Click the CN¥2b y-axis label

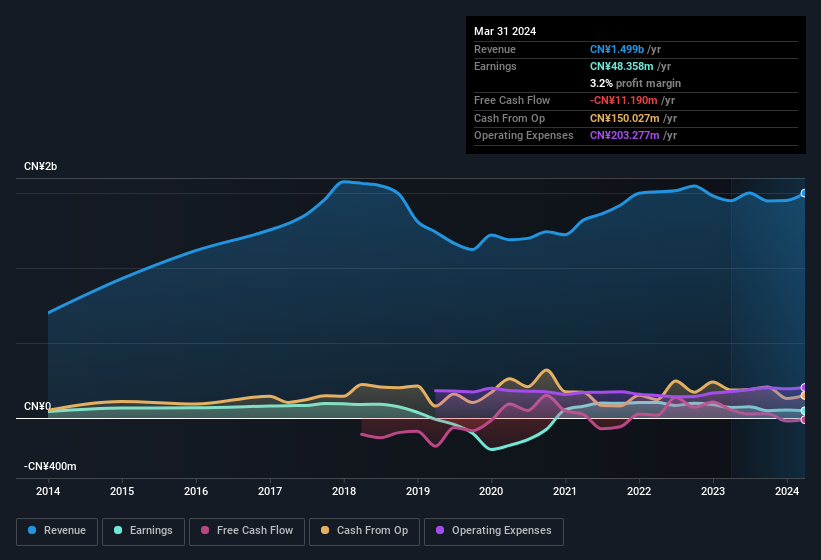[40, 166]
